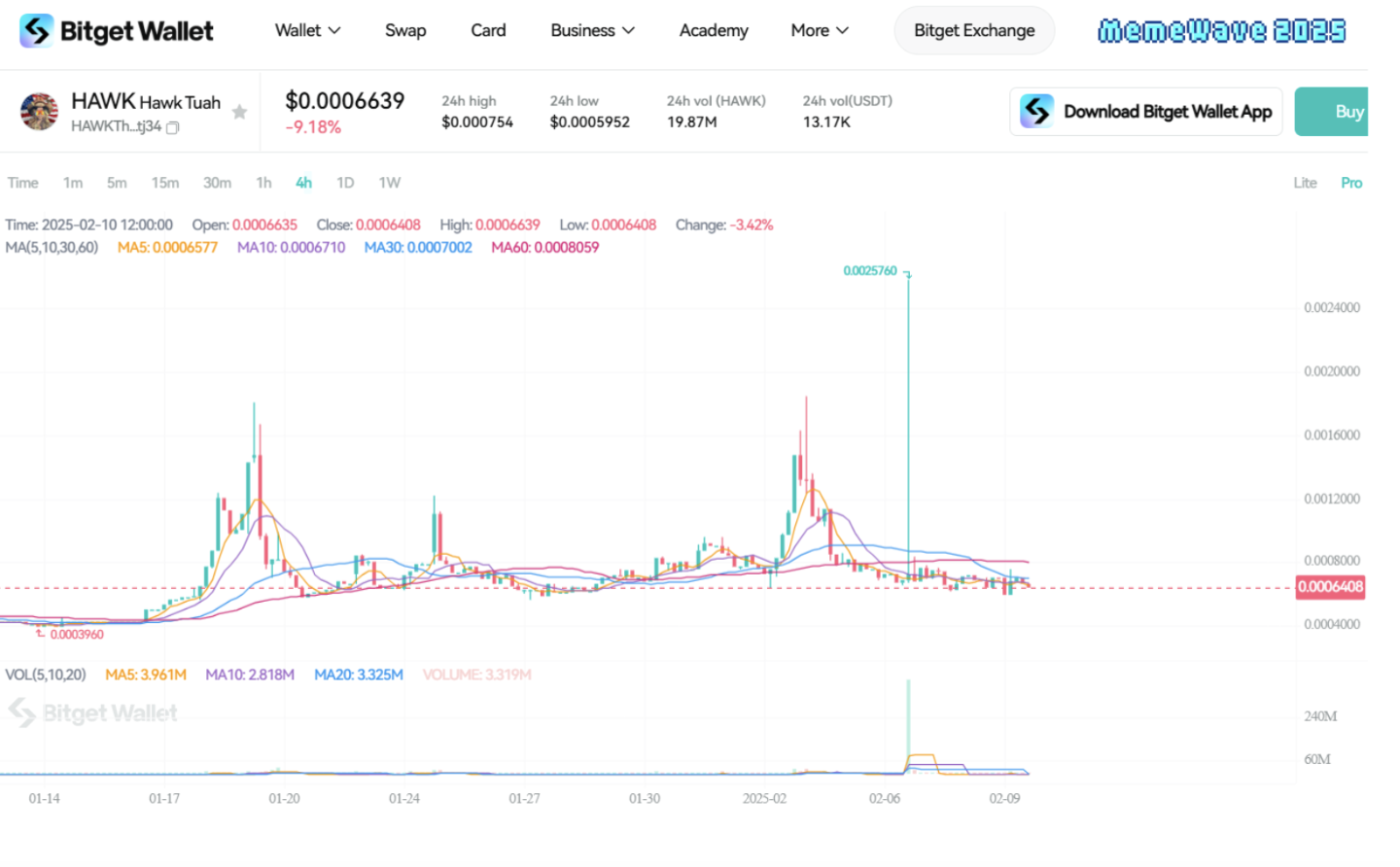
Task: Select the Academy menu item
Action: pos(714,30)
